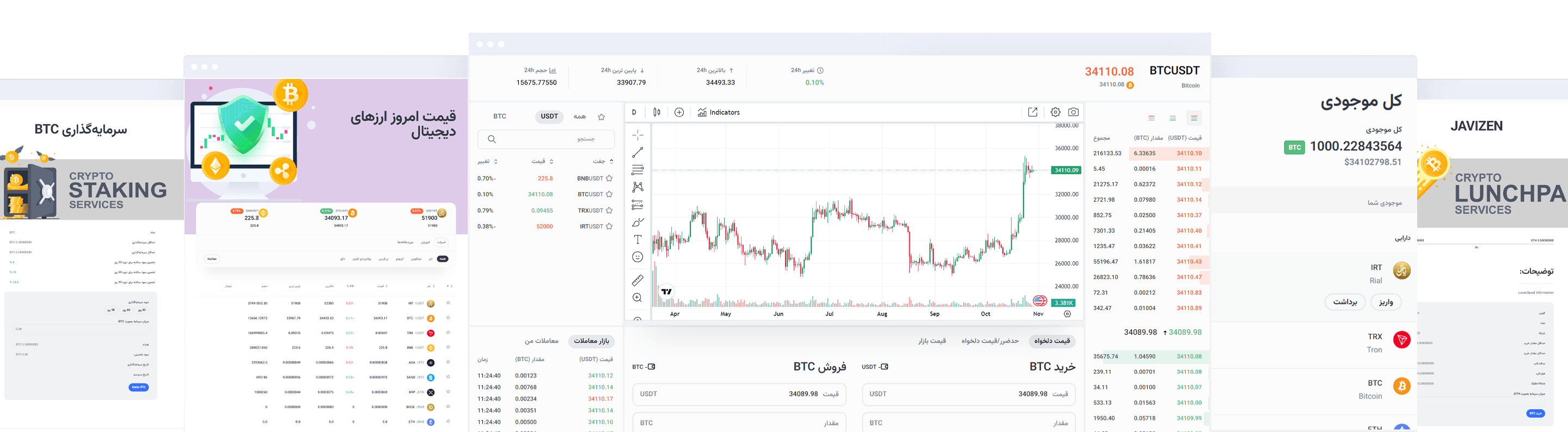This screenshot has height=432, width=1568.
Task: Open chart time axis settings gear
Action: coord(1067,314)
